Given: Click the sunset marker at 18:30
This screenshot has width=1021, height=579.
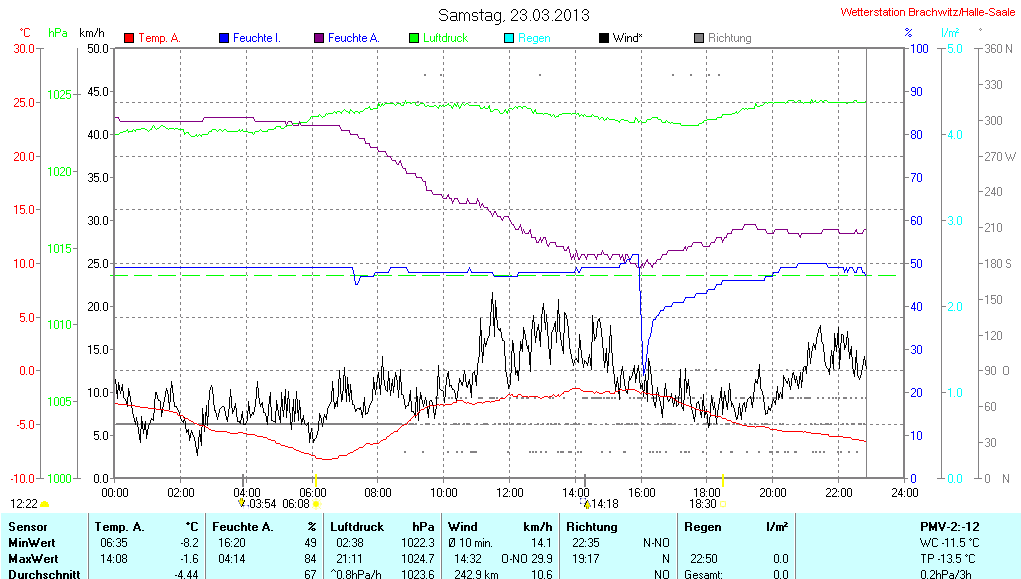Looking at the screenshot, I should coord(722,503).
